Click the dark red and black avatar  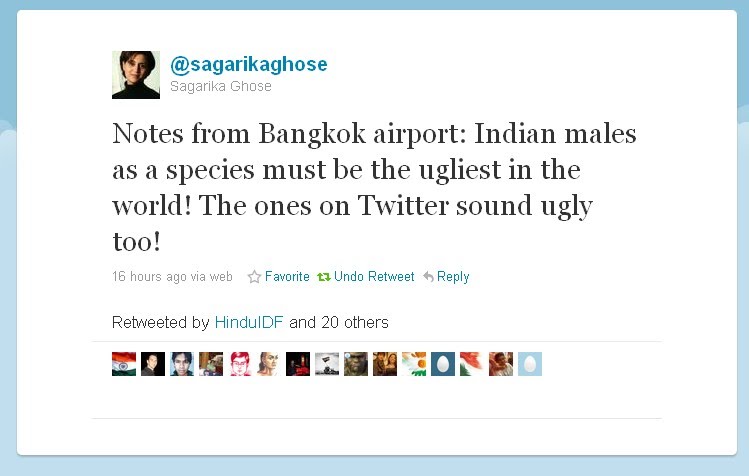(x=298, y=364)
